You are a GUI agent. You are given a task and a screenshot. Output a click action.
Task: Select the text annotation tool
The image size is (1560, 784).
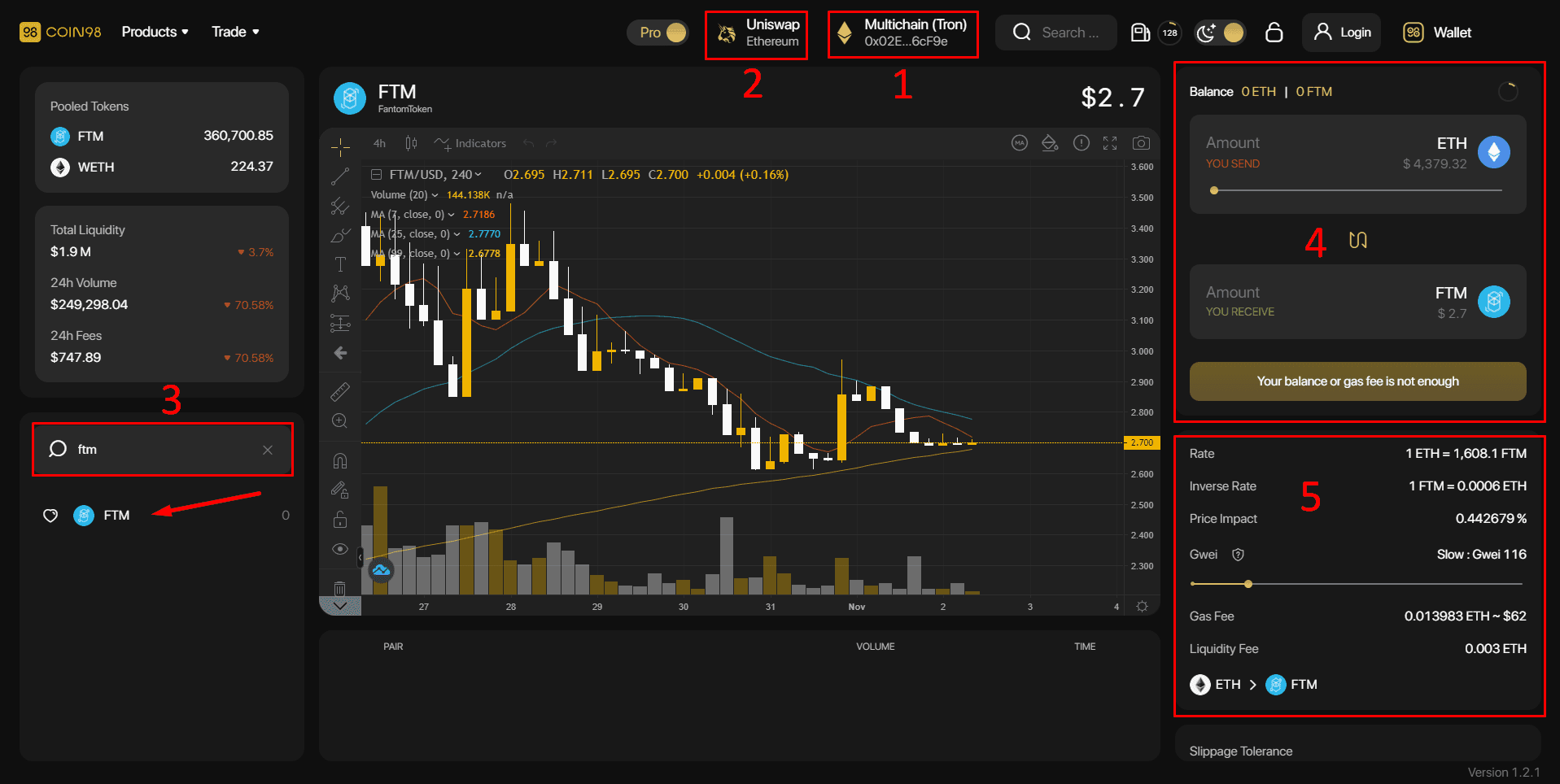pyautogui.click(x=340, y=264)
